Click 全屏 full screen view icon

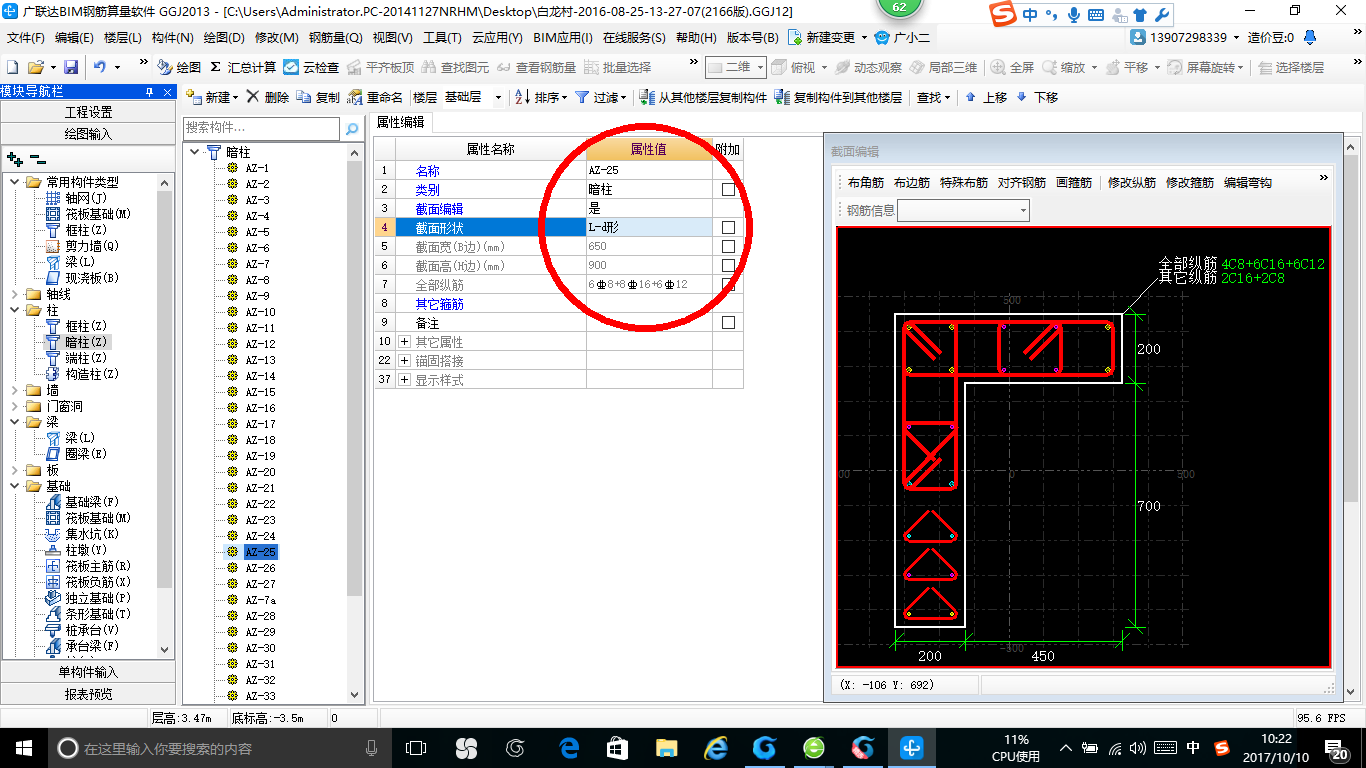[1012, 67]
